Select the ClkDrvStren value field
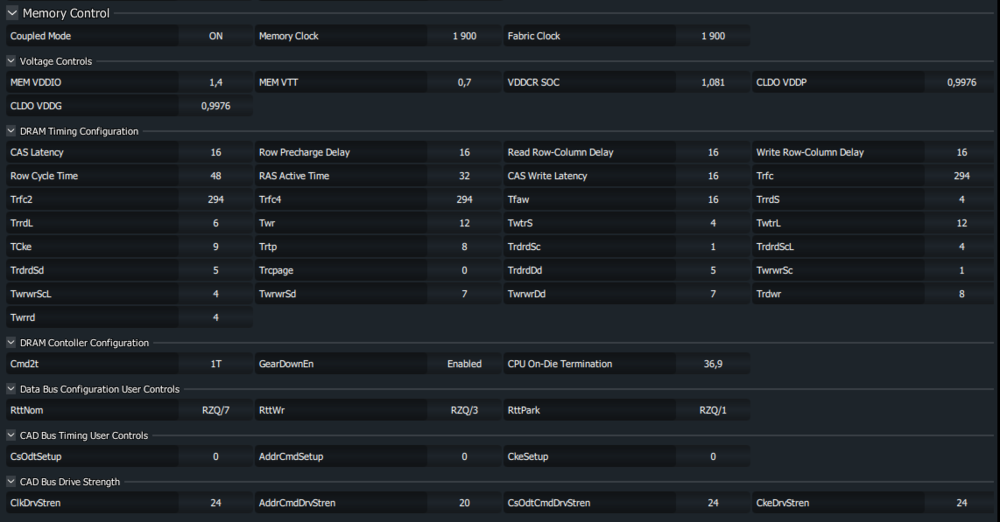 216,503
